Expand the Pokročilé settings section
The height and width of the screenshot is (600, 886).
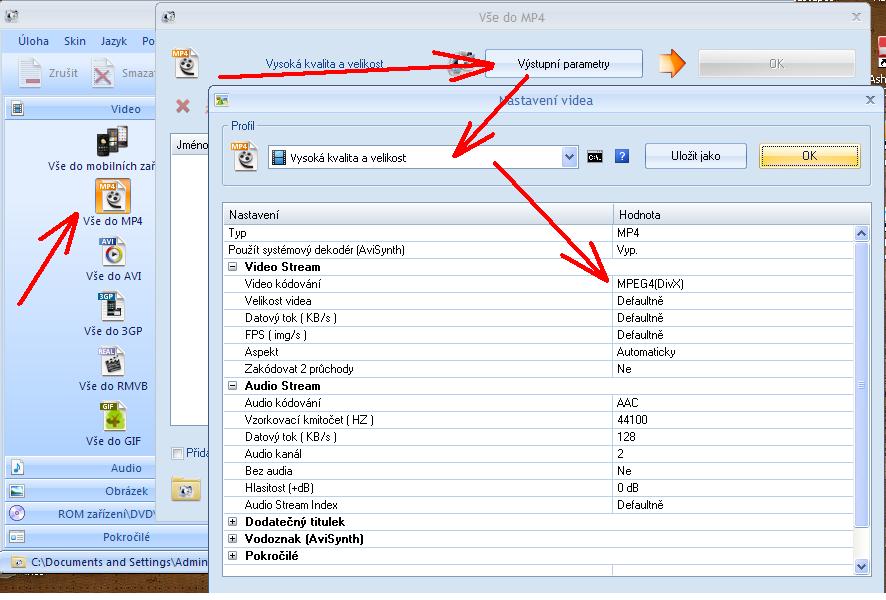click(233, 556)
